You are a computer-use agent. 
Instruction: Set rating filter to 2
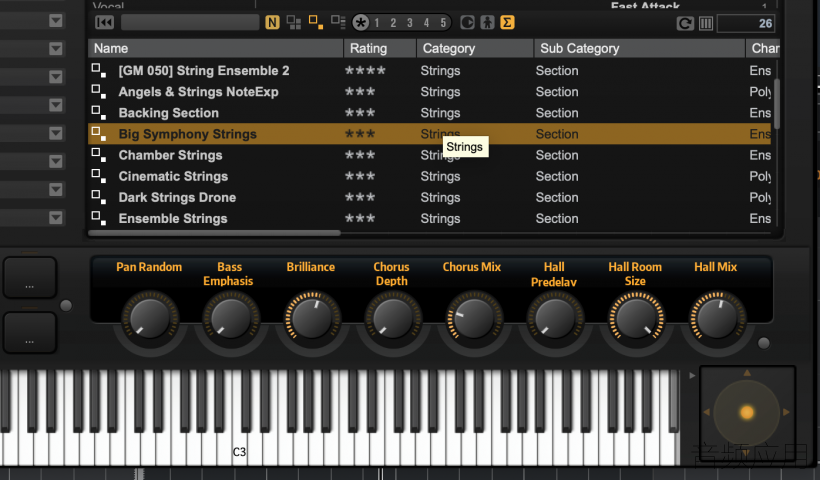tap(393, 22)
